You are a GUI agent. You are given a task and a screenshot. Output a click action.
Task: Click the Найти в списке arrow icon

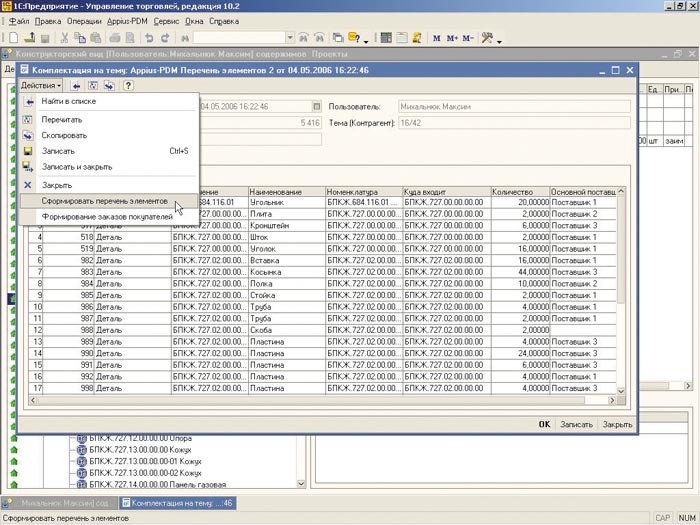pos(28,101)
